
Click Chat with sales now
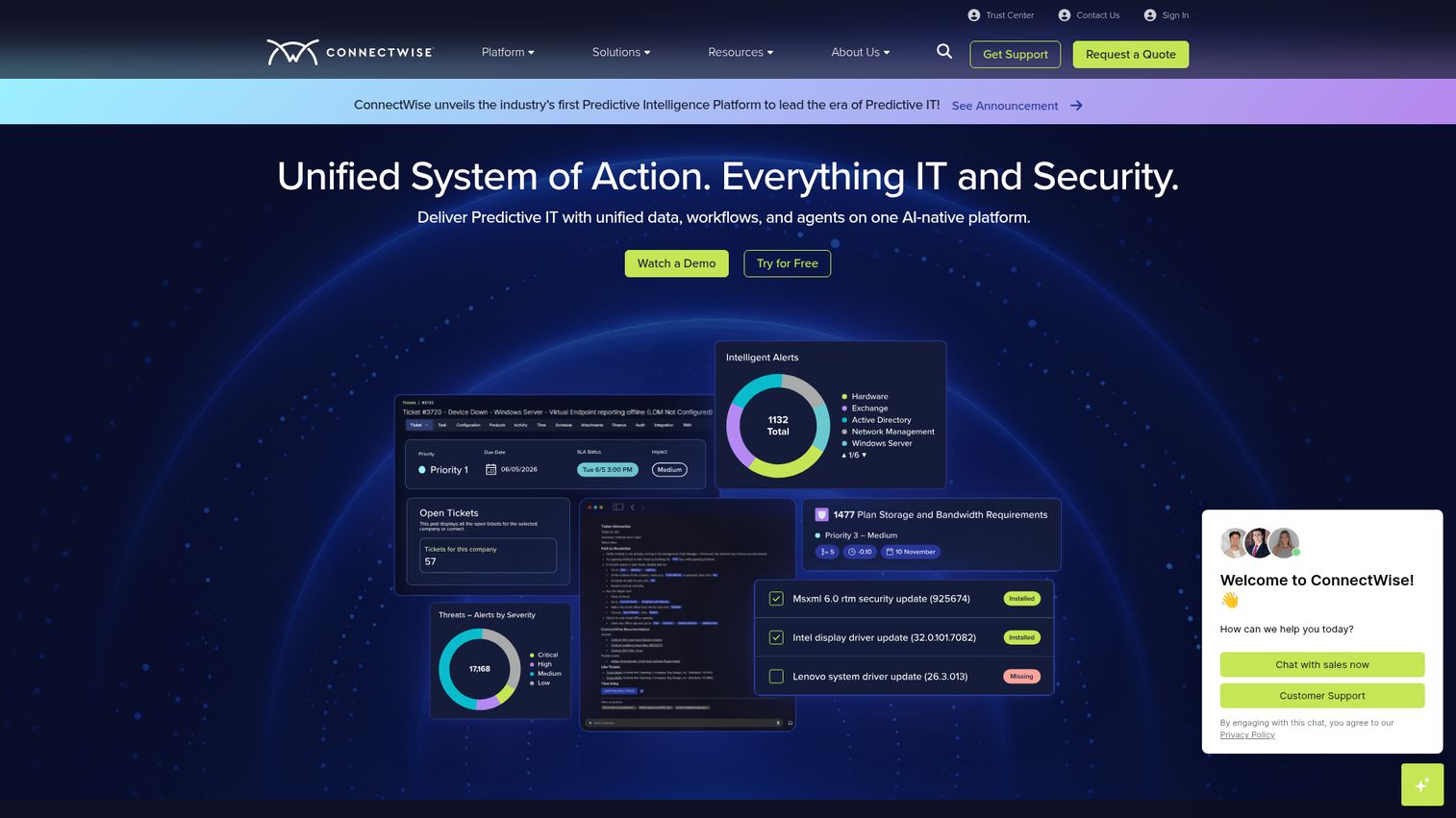pos(1322,665)
